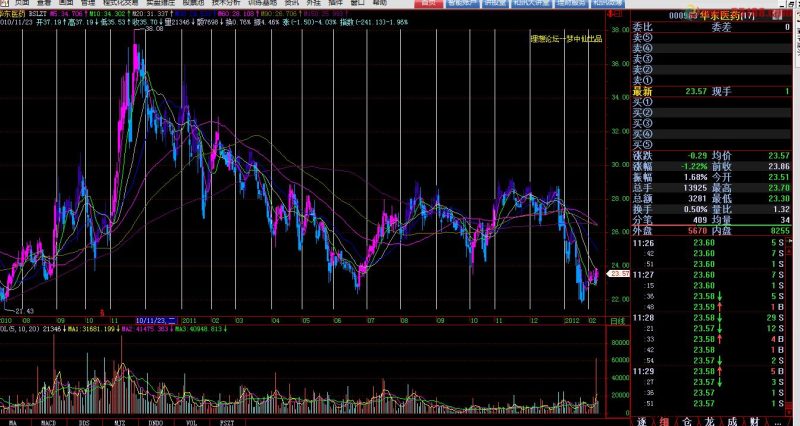Select the 买① order book row
Viewport: 800px width, 426px height.
pyautogui.click(x=711, y=102)
